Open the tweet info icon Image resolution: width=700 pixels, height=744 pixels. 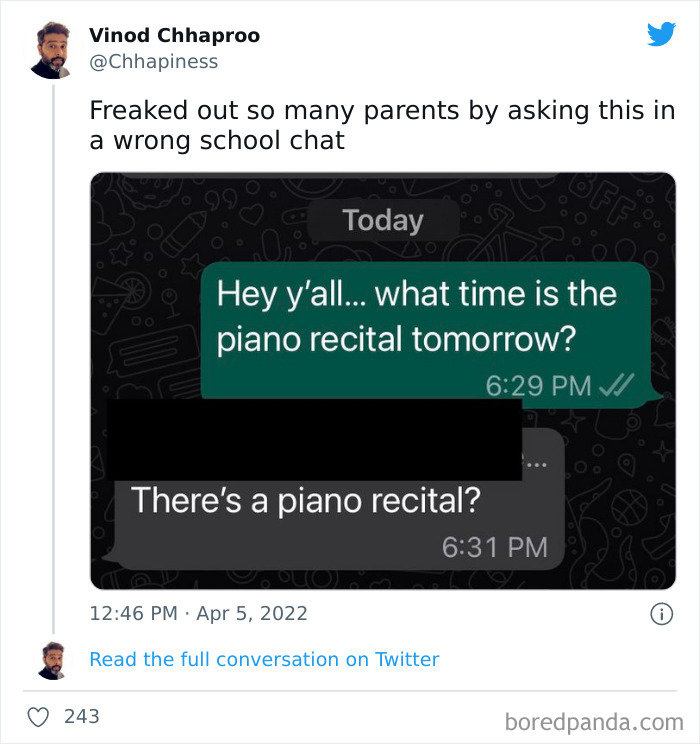[661, 614]
